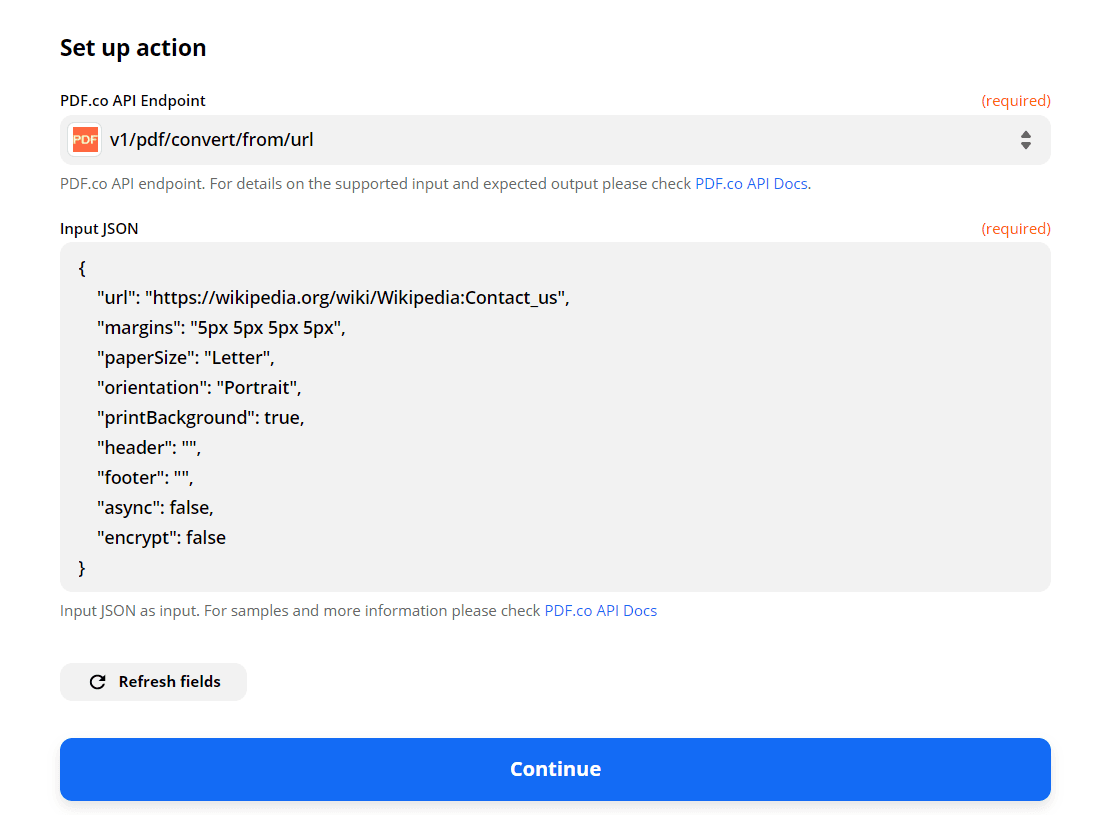Viewport: 1109px width, 815px height.
Task: Click the Input JSON field label
Action: [99, 229]
